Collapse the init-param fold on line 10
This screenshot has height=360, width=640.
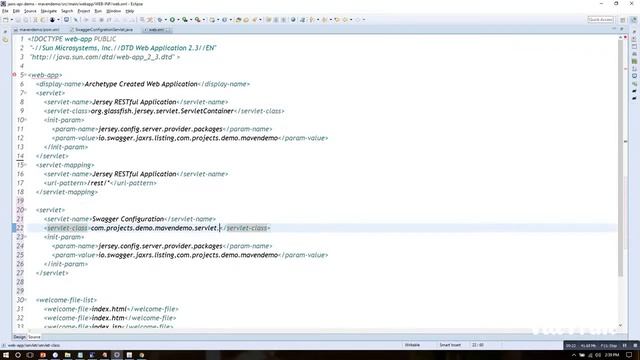(25, 120)
